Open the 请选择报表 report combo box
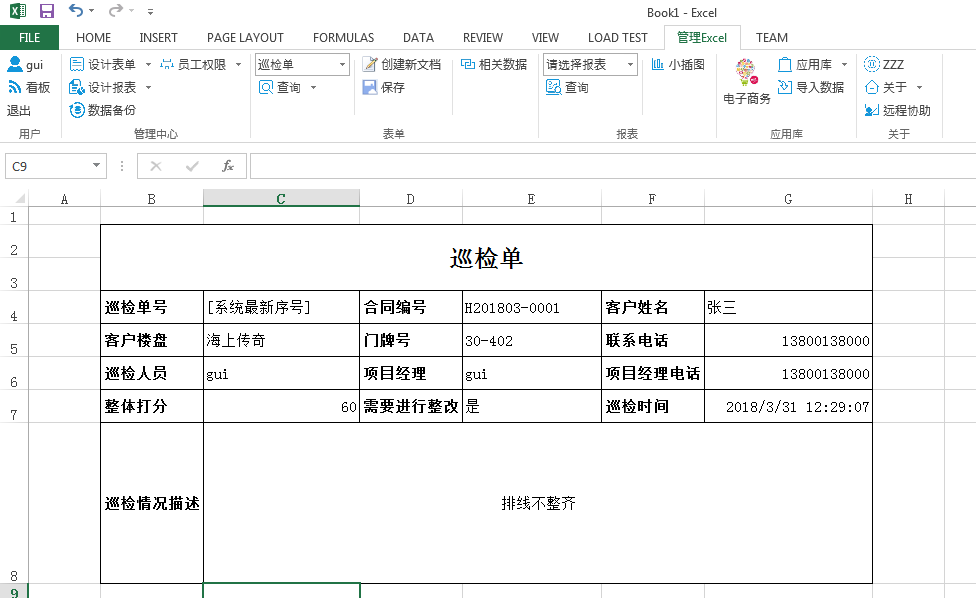This screenshot has width=976, height=598. pos(590,64)
